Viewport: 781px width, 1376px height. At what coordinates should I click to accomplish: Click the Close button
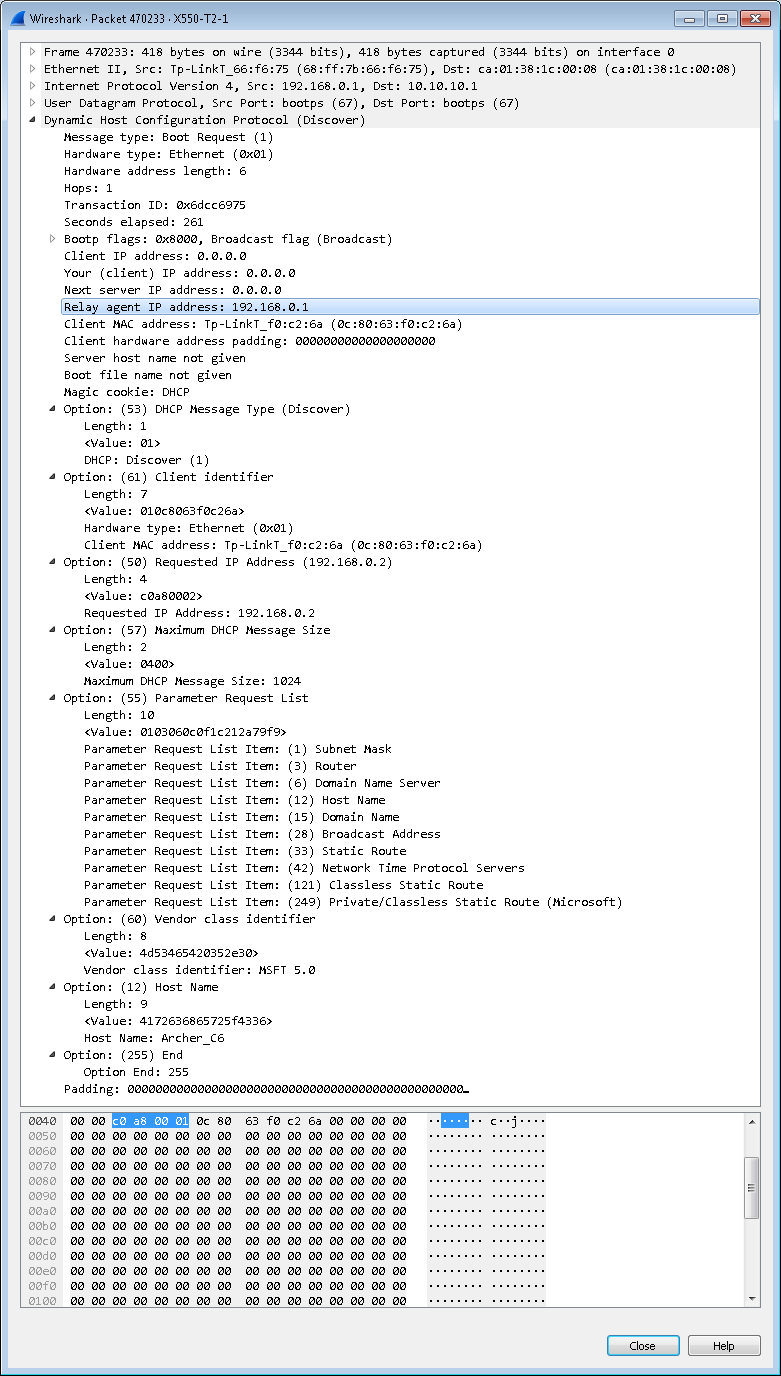pyautogui.click(x=643, y=1346)
